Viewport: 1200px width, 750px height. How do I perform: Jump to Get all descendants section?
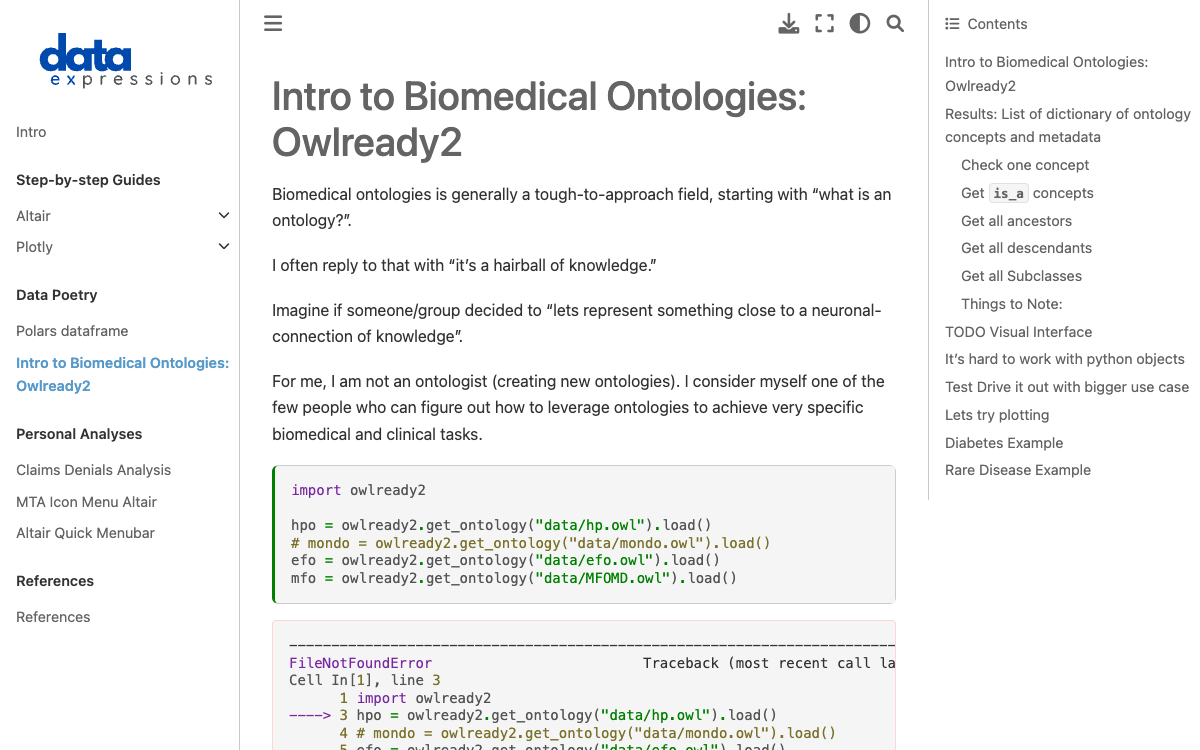tap(1026, 248)
